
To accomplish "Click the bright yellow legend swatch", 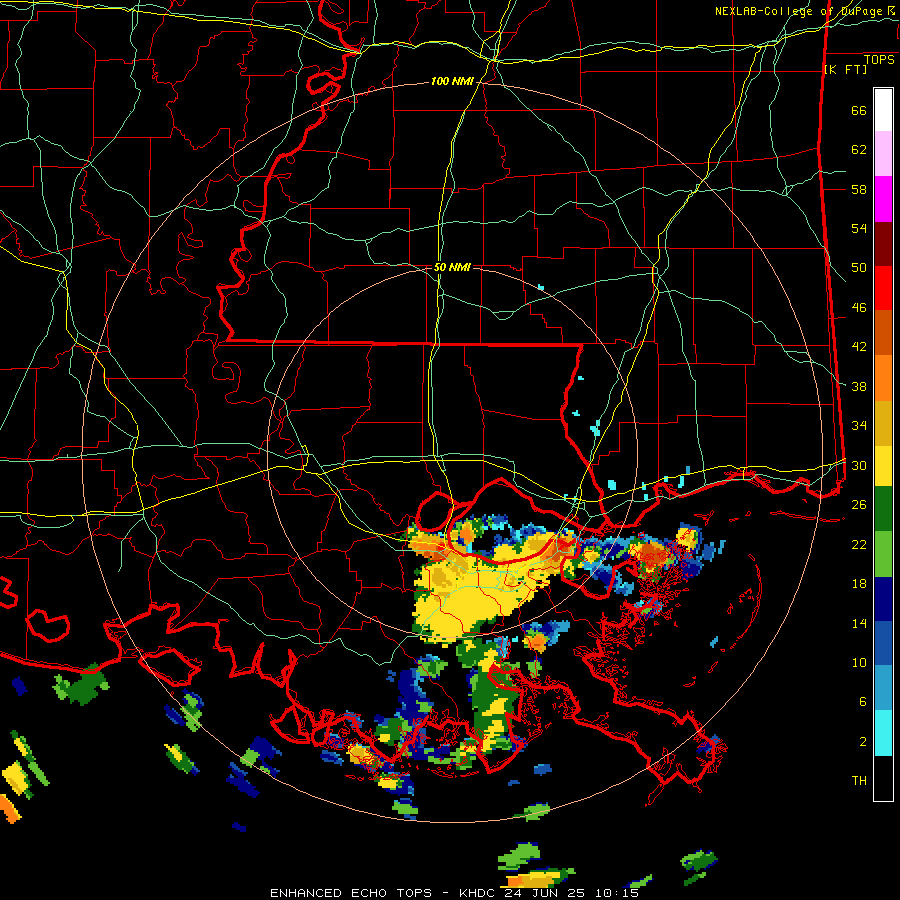I will 883,465.
